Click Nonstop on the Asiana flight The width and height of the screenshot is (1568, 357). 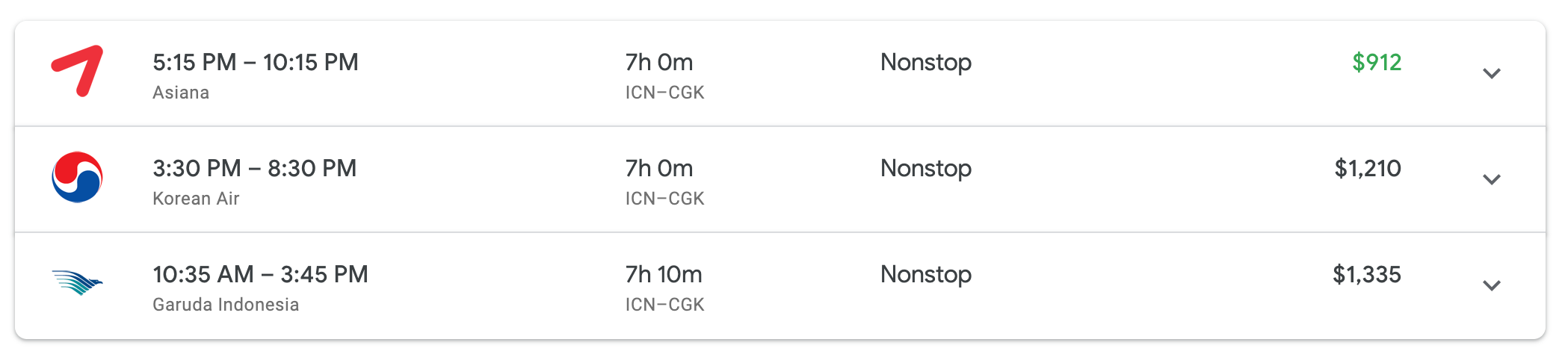[925, 62]
